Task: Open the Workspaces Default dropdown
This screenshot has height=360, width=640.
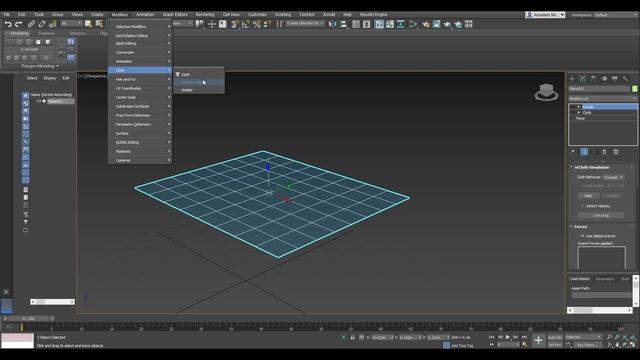Action: (616, 15)
